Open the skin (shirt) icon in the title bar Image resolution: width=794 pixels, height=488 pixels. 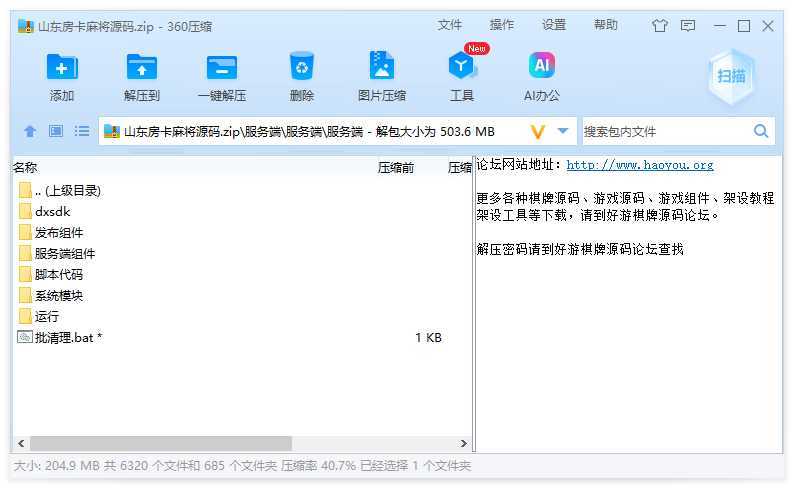coord(659,26)
